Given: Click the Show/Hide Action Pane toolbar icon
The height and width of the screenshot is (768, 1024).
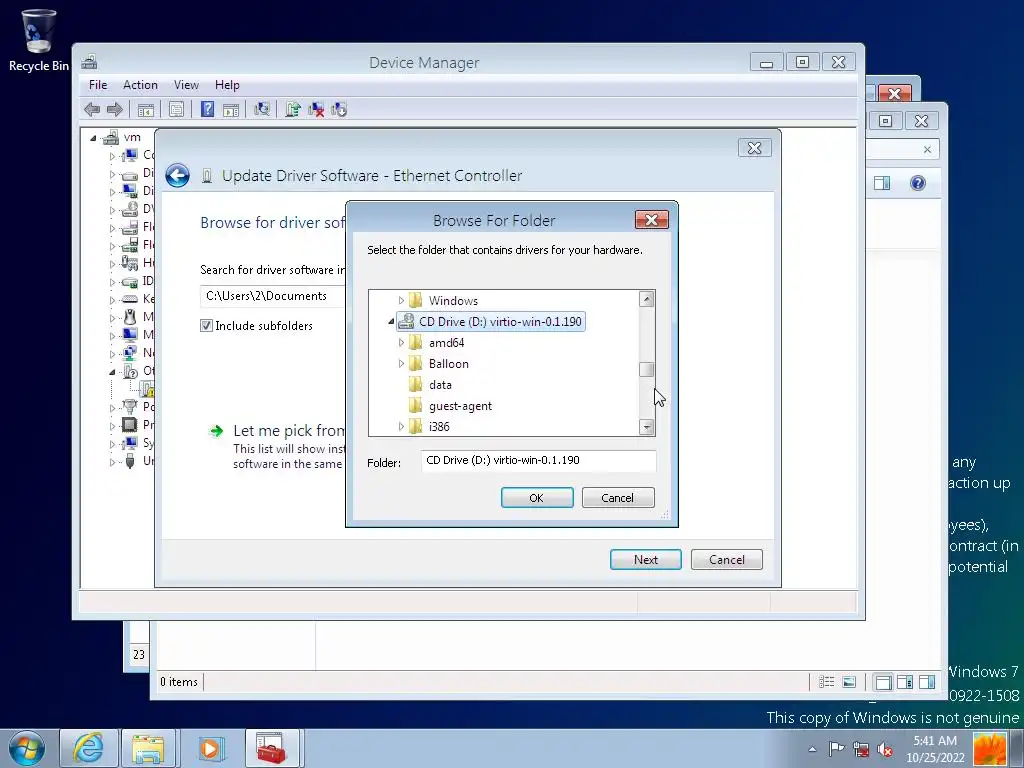Looking at the screenshot, I should tap(231, 110).
